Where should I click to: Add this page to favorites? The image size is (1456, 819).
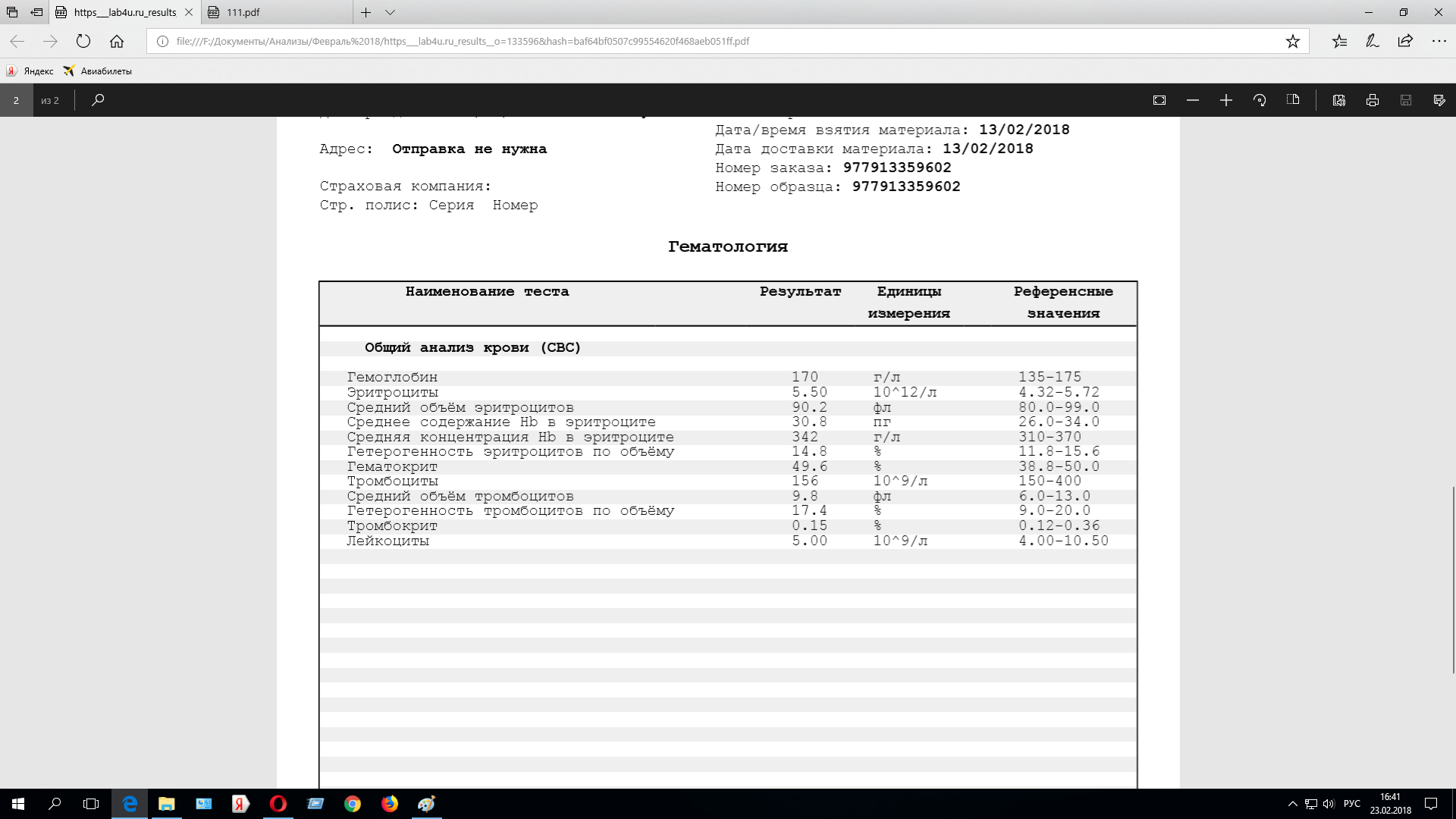1293,42
